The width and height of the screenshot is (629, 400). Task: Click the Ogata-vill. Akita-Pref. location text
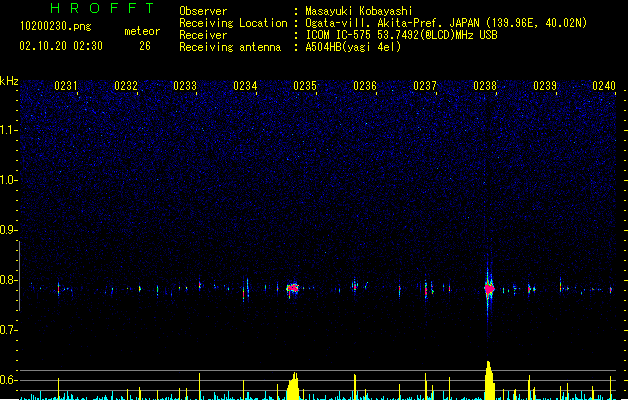pos(446,23)
